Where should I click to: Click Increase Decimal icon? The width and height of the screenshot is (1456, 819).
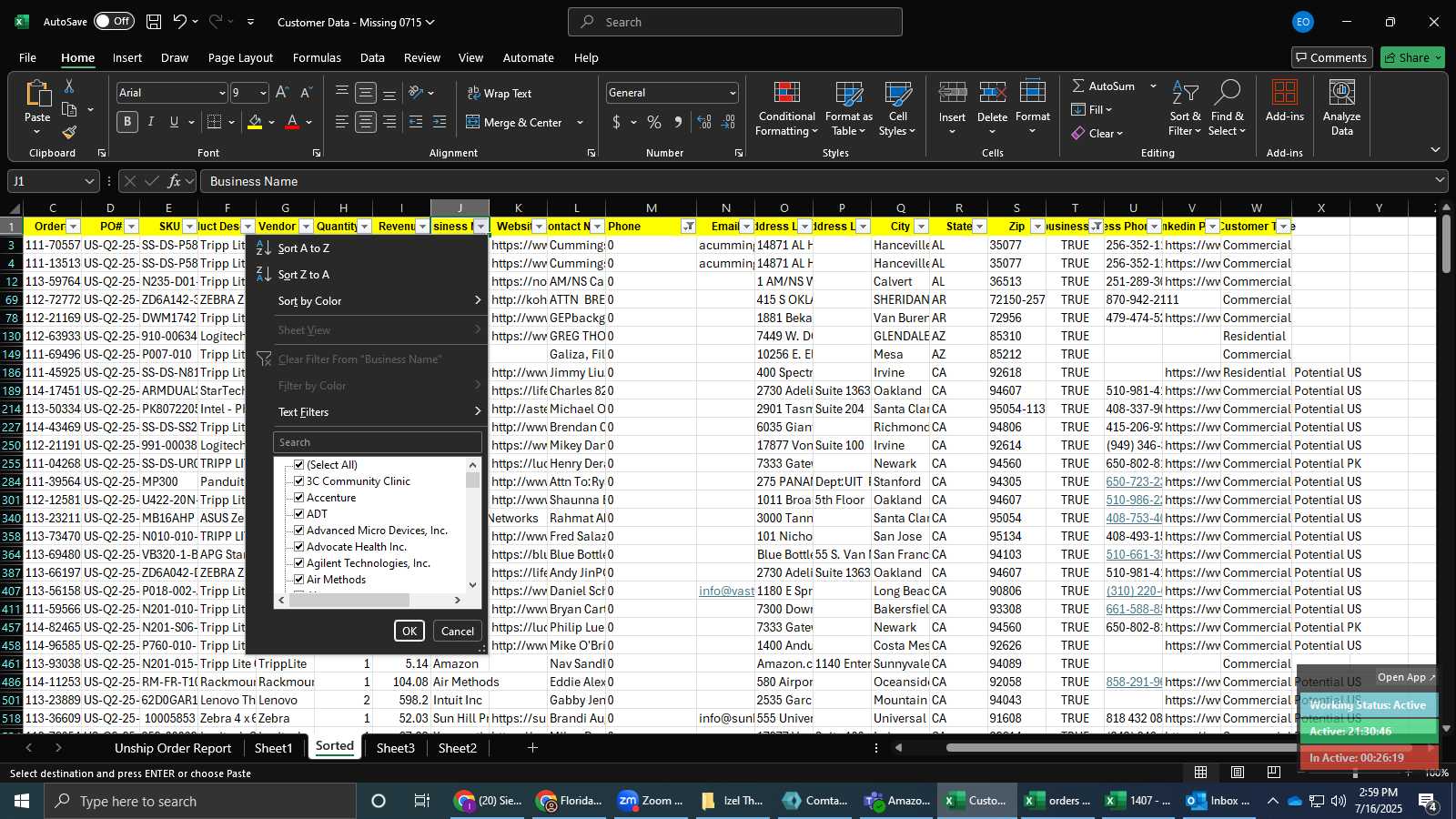click(704, 122)
